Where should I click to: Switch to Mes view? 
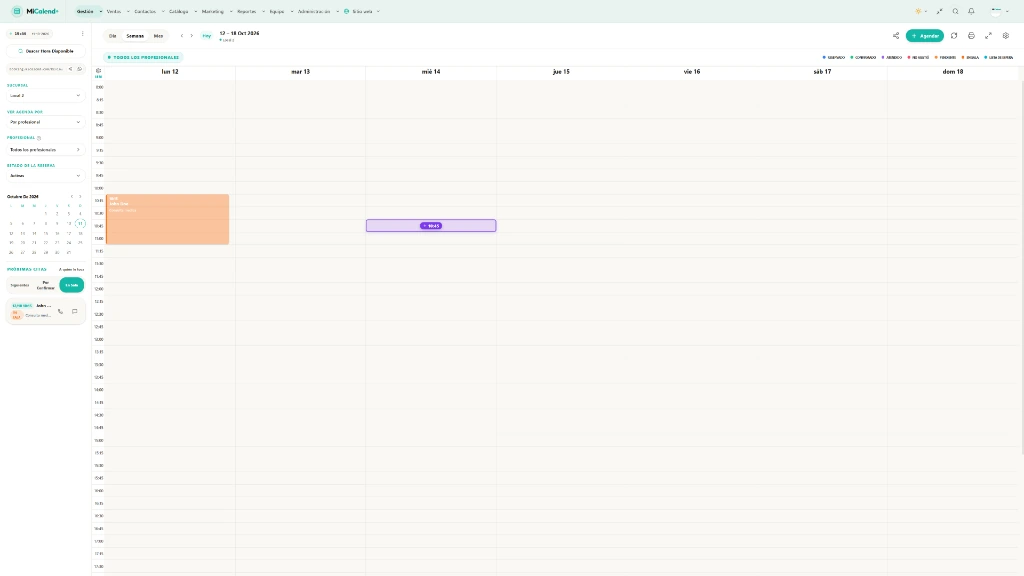(x=158, y=36)
